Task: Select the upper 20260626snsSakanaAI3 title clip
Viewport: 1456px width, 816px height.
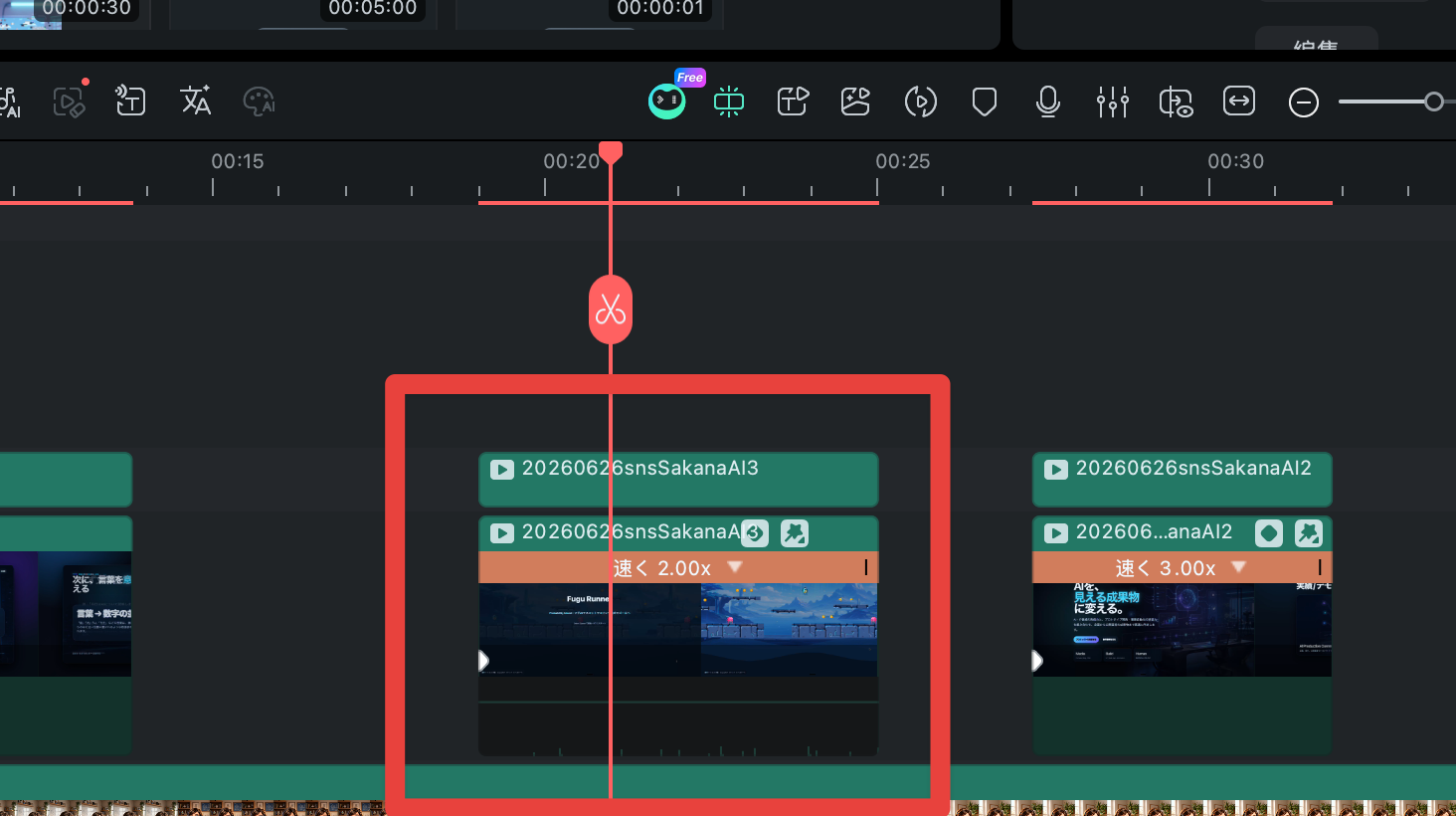Action: 678,480
